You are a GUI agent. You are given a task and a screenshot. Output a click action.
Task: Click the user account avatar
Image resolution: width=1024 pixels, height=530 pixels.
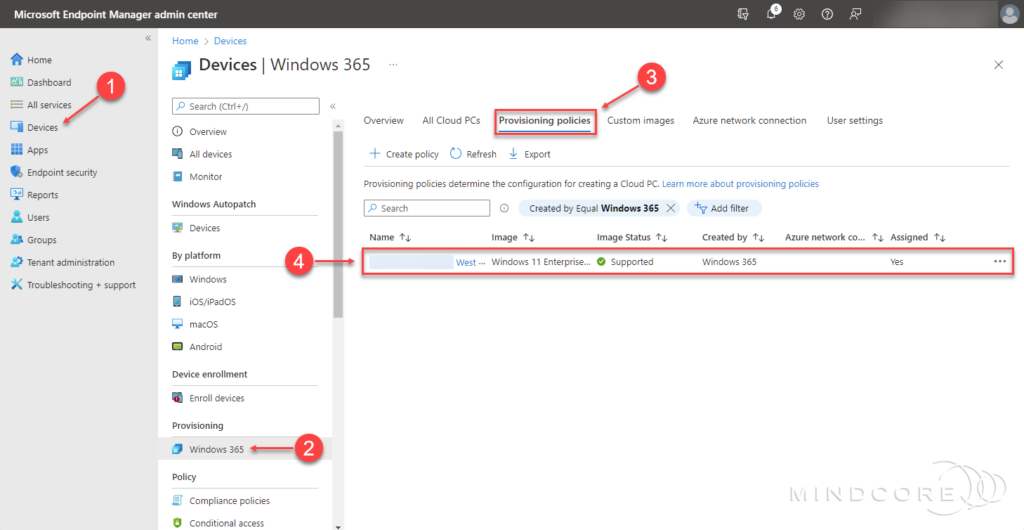(x=1008, y=14)
